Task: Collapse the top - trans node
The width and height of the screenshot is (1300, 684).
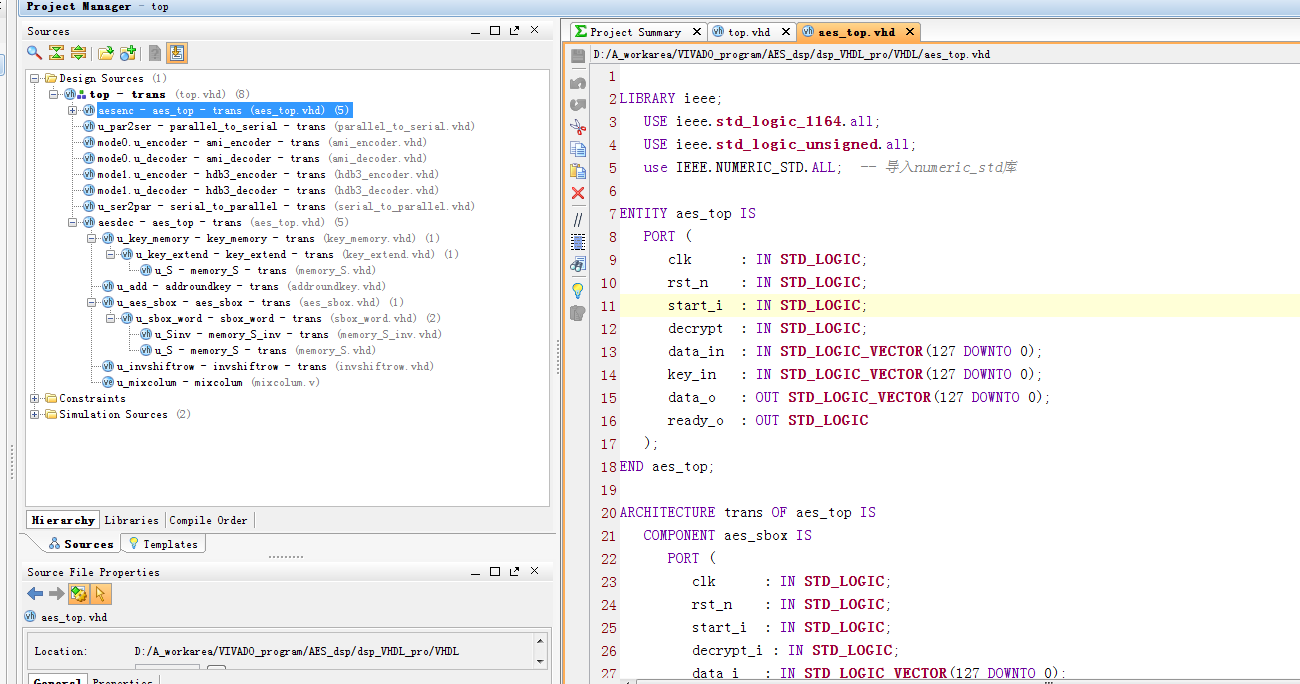Action: point(54,94)
